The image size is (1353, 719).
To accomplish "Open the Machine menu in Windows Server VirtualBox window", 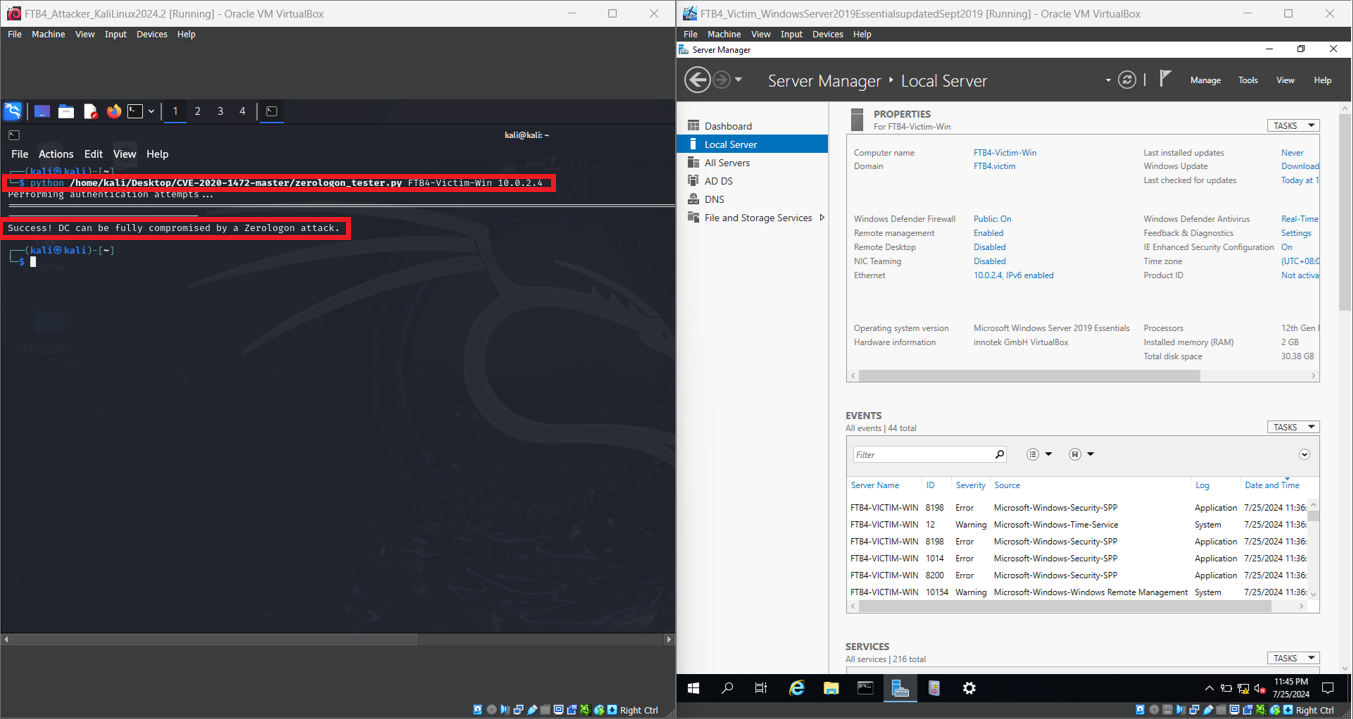I will click(x=724, y=34).
